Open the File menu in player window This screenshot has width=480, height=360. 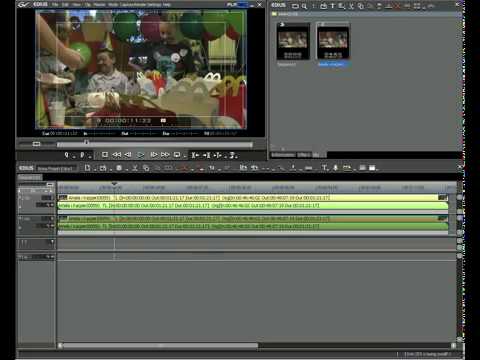(55, 5)
